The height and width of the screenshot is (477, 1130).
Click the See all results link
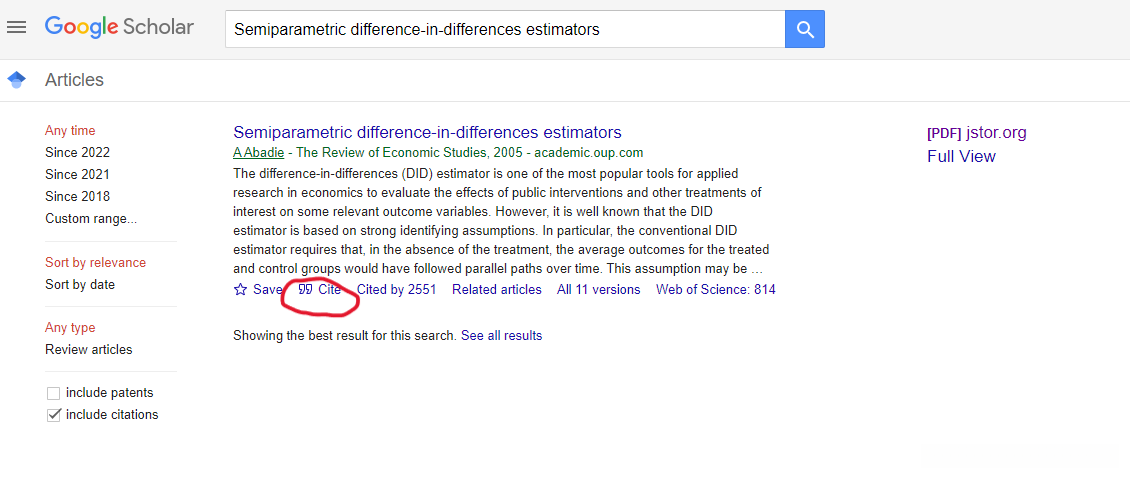pyautogui.click(x=501, y=336)
